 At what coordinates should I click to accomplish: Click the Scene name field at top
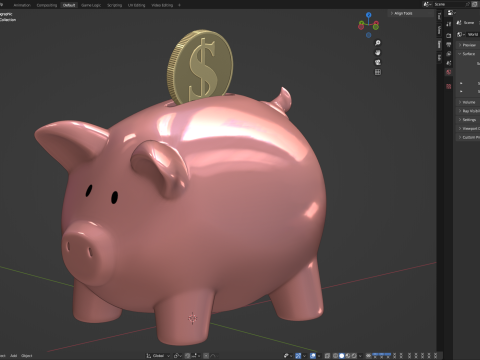click(448, 4)
